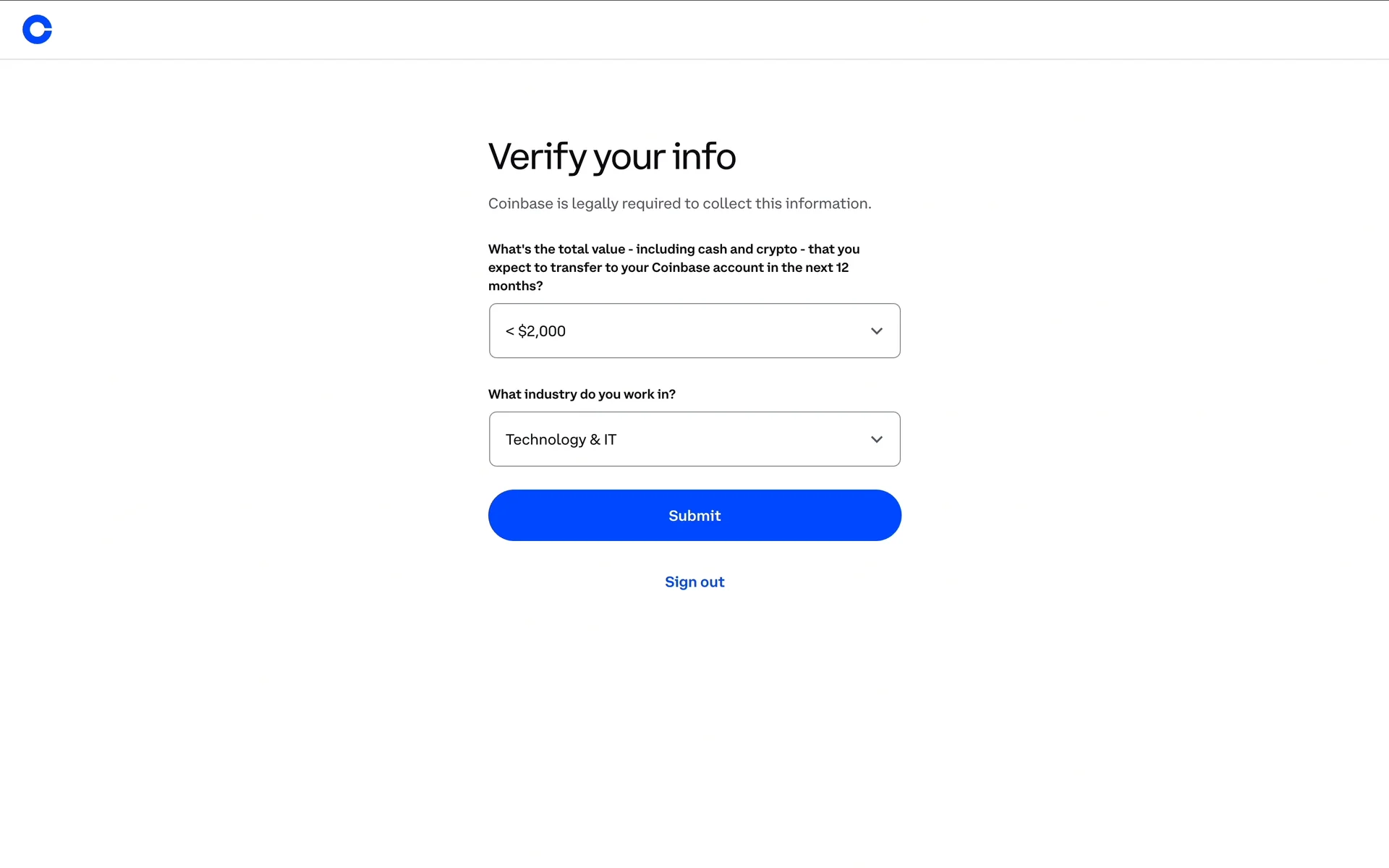Click the empty middle of the industry field
The image size is (1389, 868).
click(738, 440)
